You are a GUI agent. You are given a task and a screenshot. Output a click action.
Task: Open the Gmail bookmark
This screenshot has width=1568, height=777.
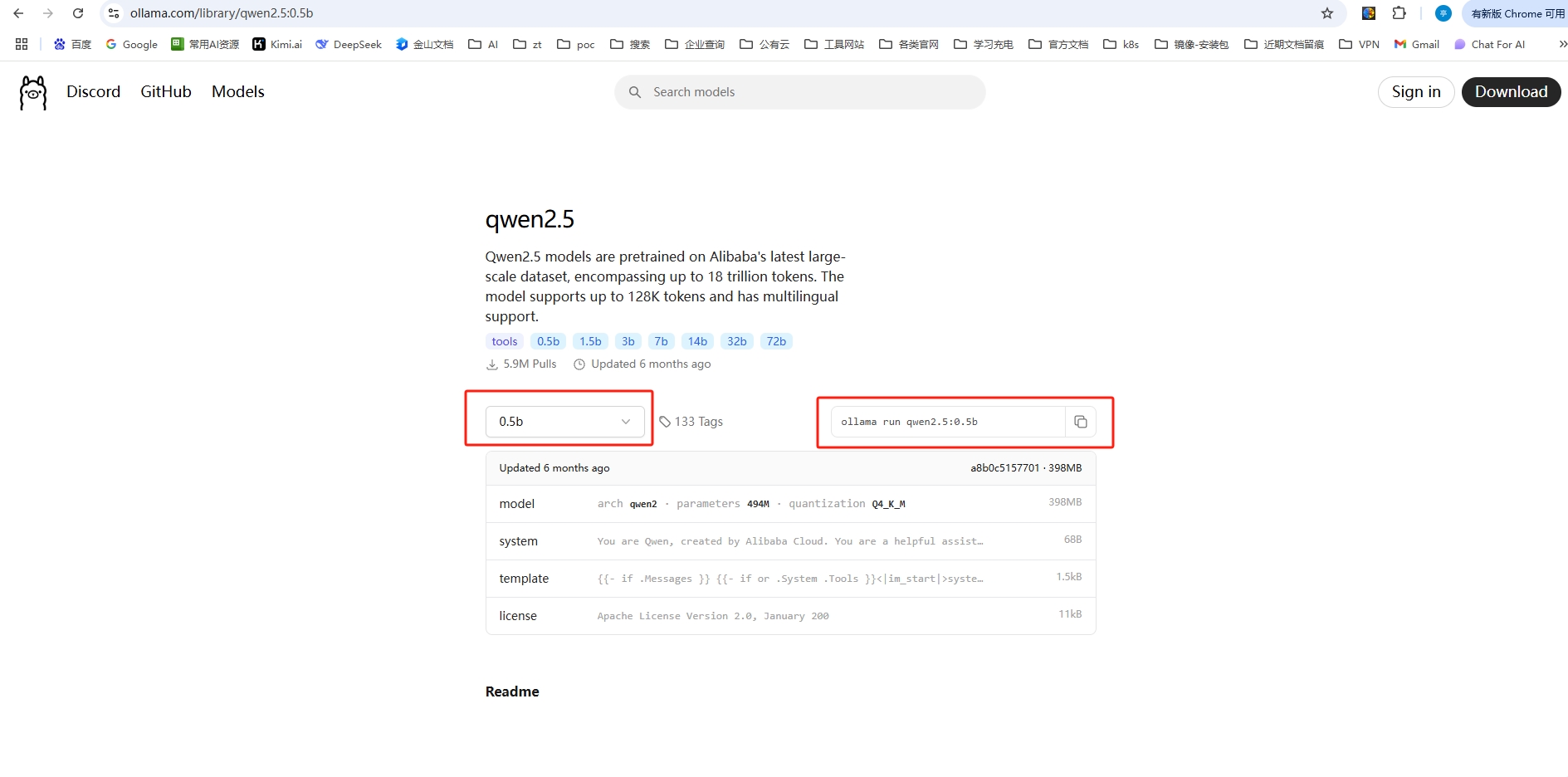tap(1417, 44)
